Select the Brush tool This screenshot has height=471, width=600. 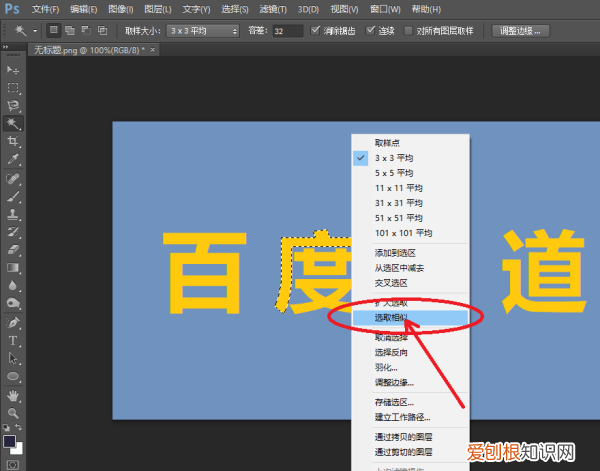coord(13,197)
